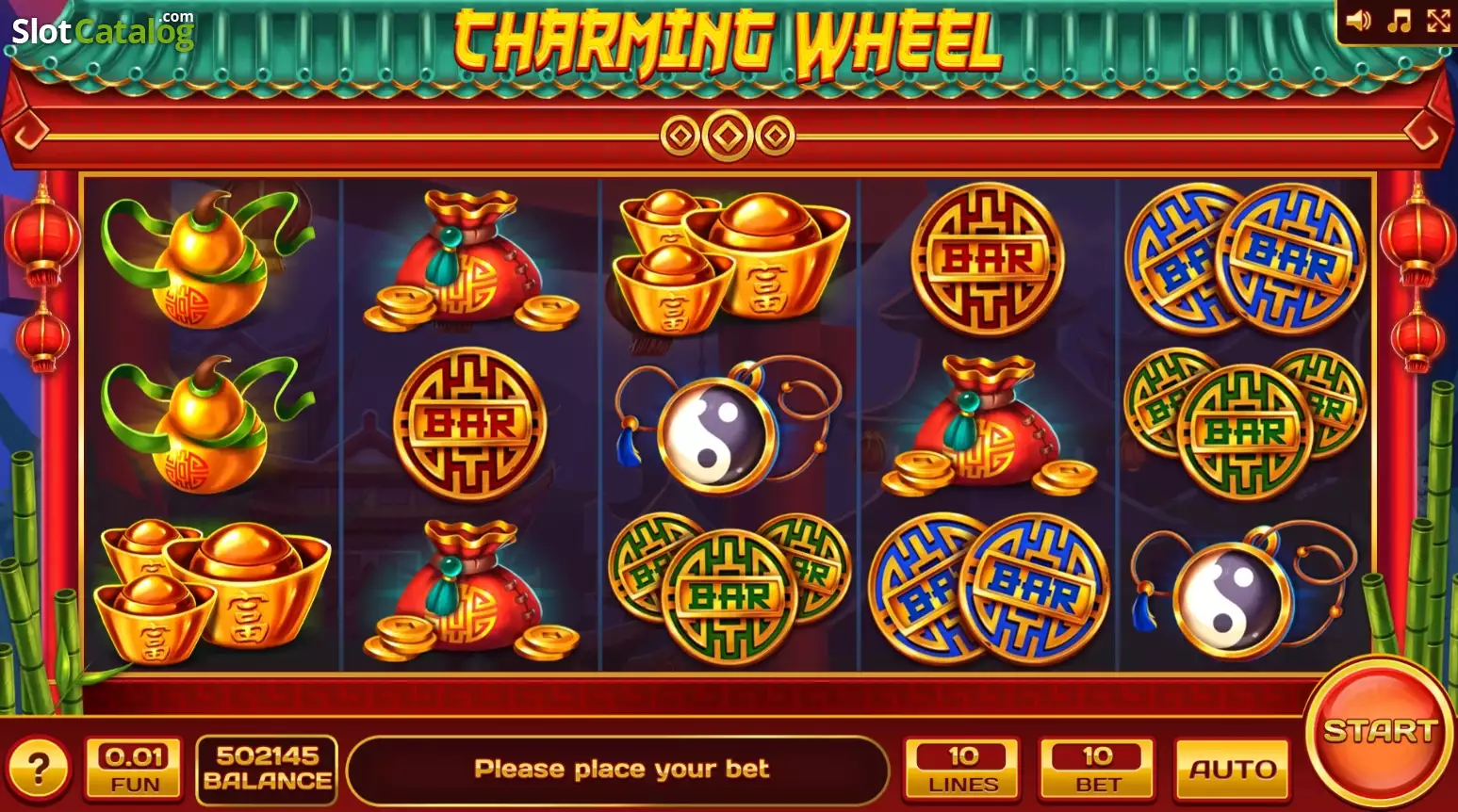Toggle background music note icon
The height and width of the screenshot is (812, 1458).
pos(1400,21)
